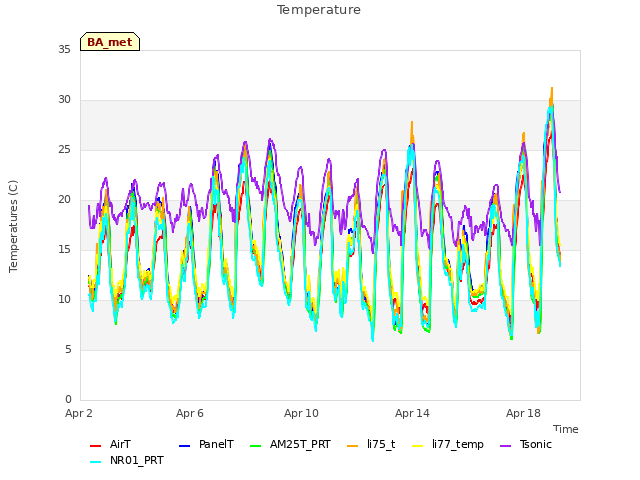Click the 25 y-axis tick label
The image size is (640, 480).
click(64, 149)
